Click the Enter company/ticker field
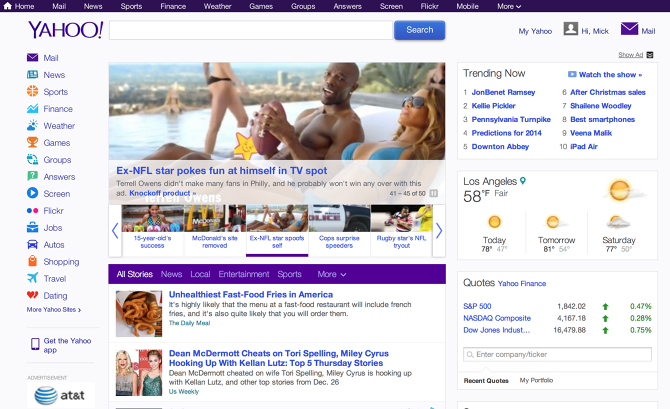Screen dimensions: 670x409 [x=557, y=354]
